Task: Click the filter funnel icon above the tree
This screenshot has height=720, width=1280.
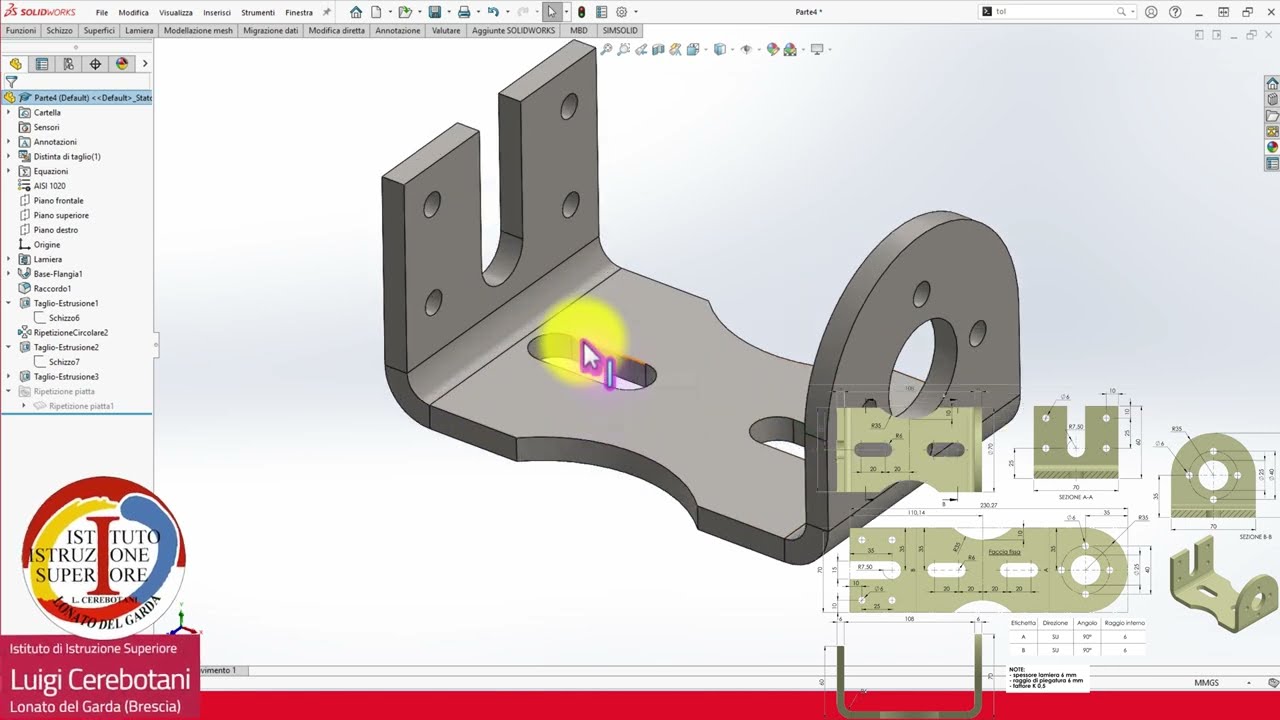Action: [11, 82]
